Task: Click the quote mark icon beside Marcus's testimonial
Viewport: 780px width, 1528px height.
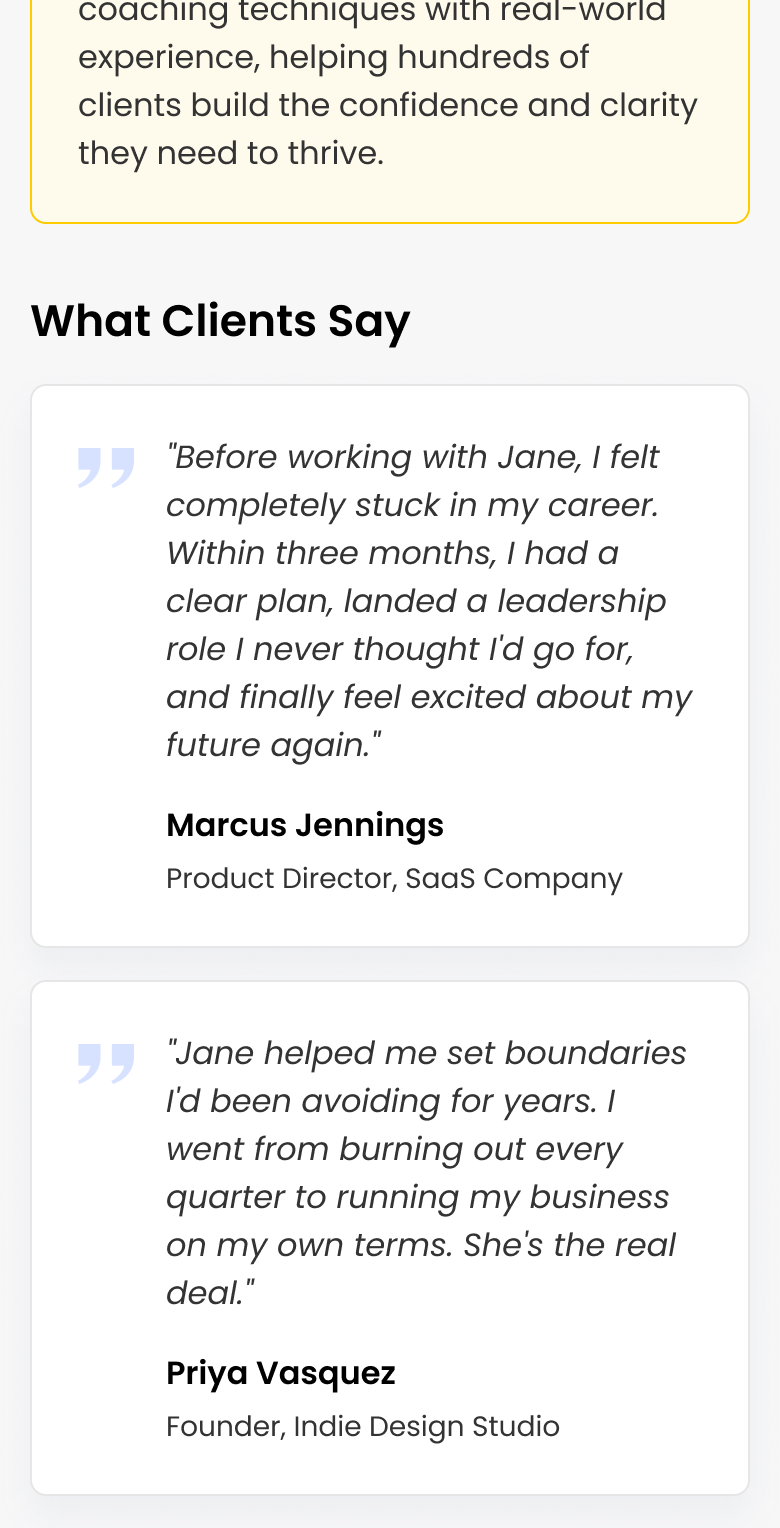Action: (x=106, y=468)
